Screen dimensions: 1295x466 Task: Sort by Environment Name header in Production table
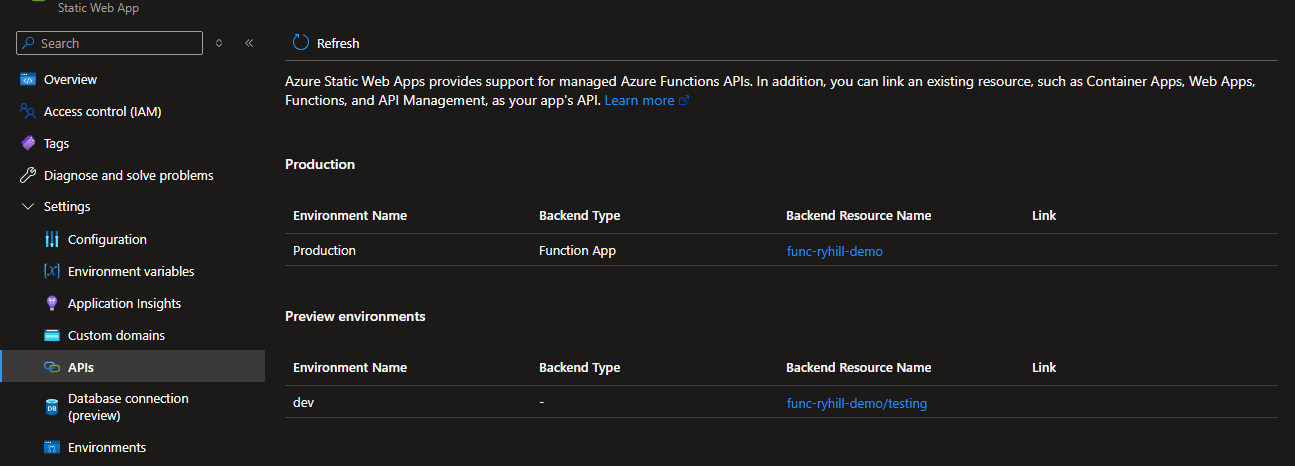(x=349, y=216)
